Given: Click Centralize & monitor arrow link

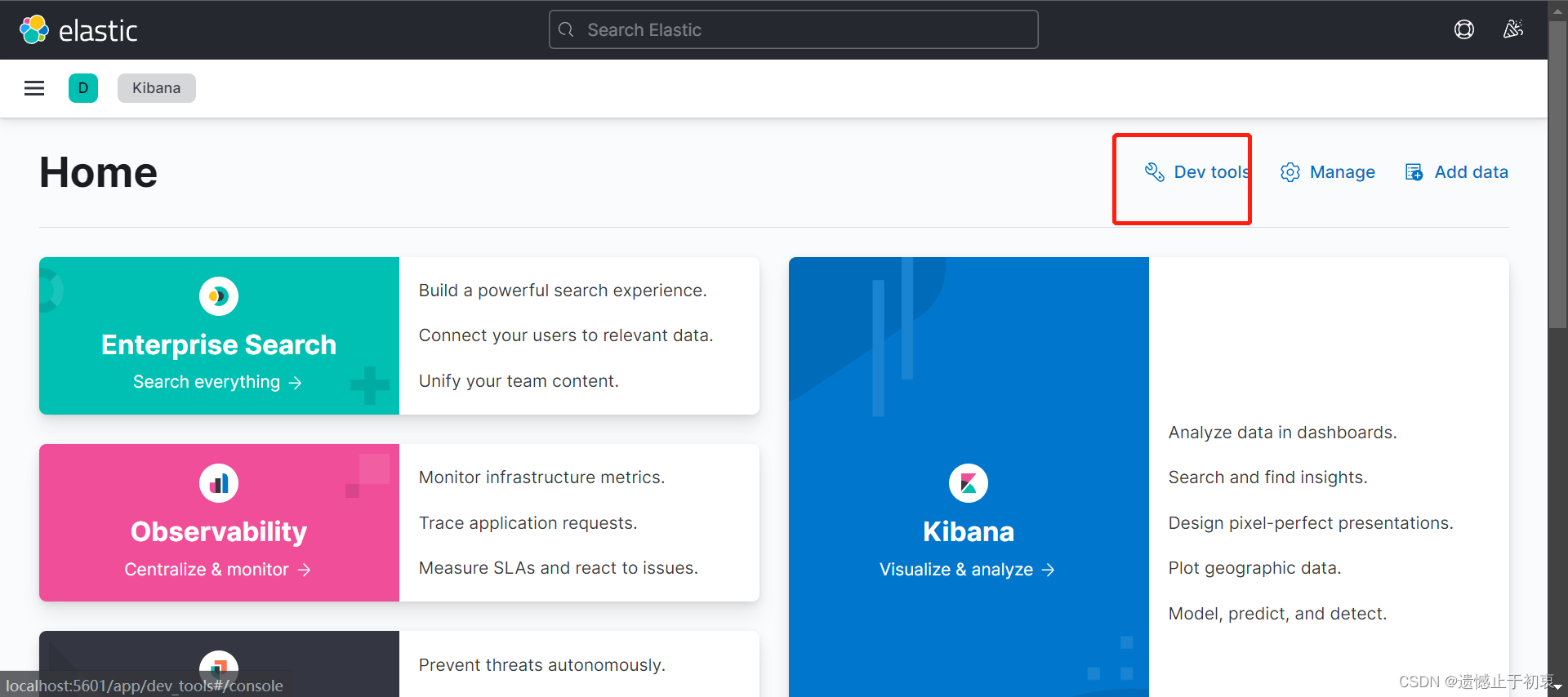Looking at the screenshot, I should (217, 570).
